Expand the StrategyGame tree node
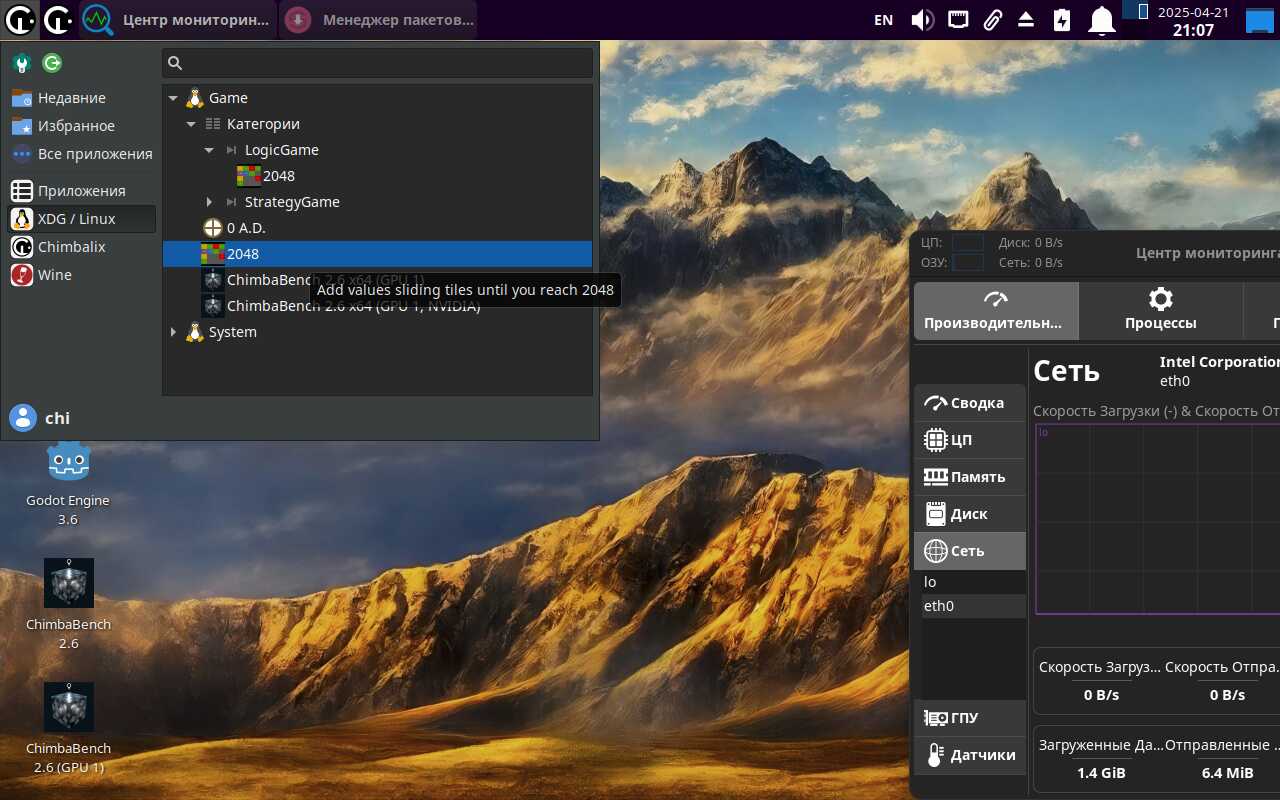The height and width of the screenshot is (800, 1280). (x=209, y=202)
